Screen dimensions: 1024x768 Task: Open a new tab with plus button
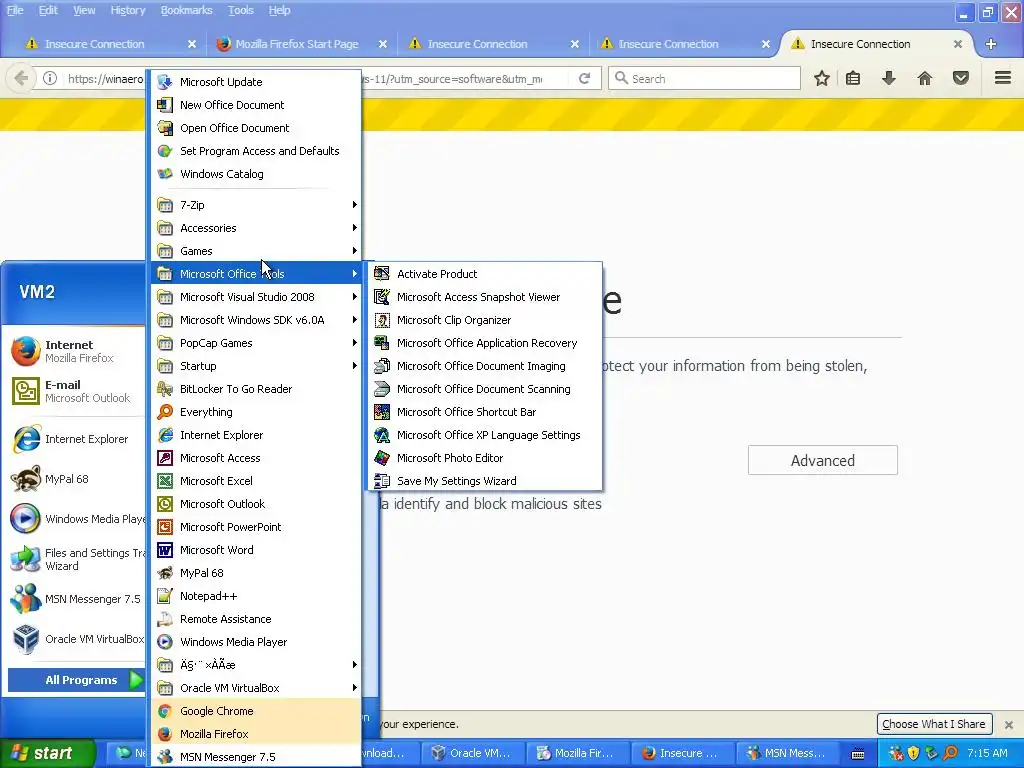[991, 44]
